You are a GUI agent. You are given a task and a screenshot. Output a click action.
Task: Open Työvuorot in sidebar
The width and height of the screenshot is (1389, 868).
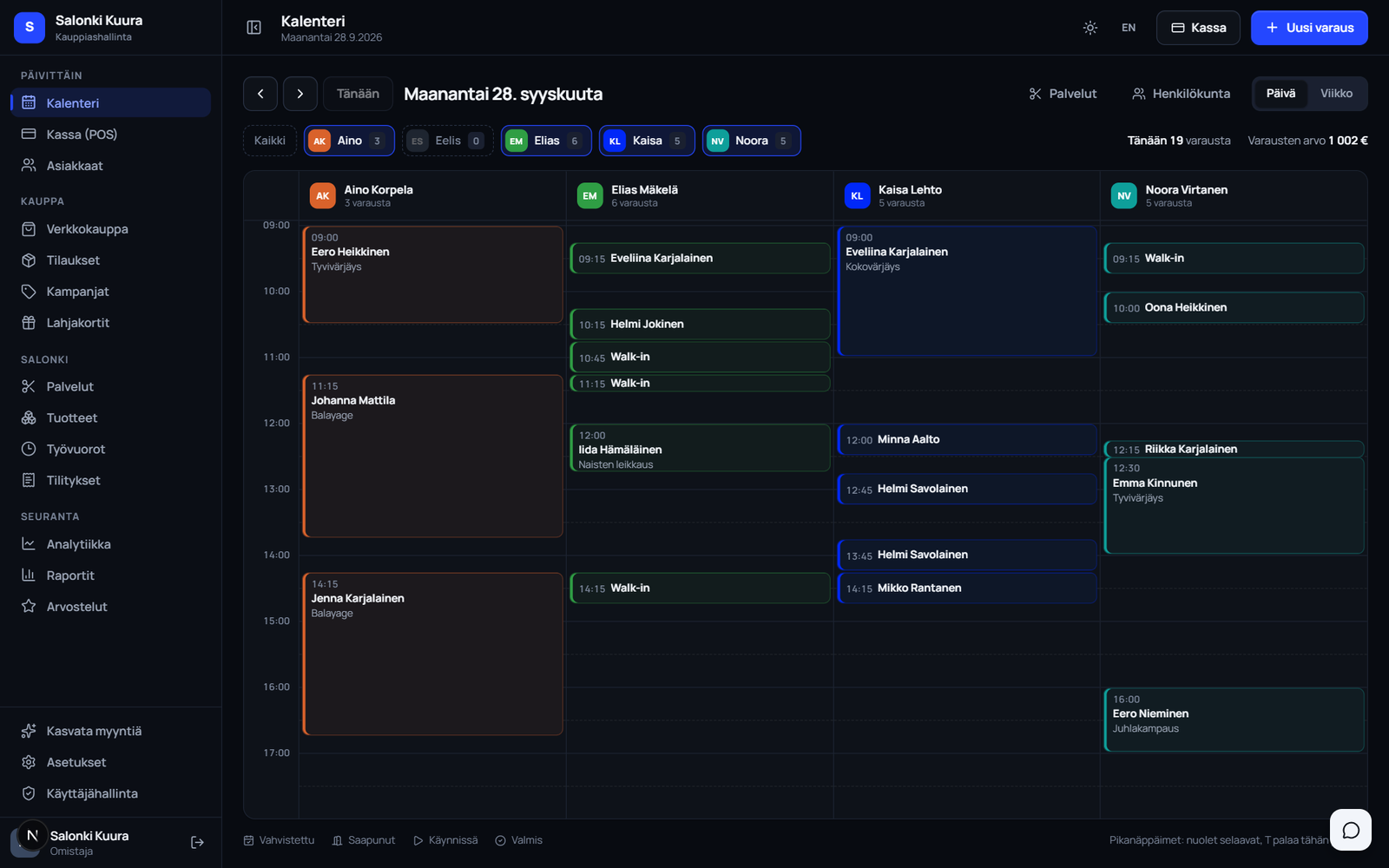(110, 449)
